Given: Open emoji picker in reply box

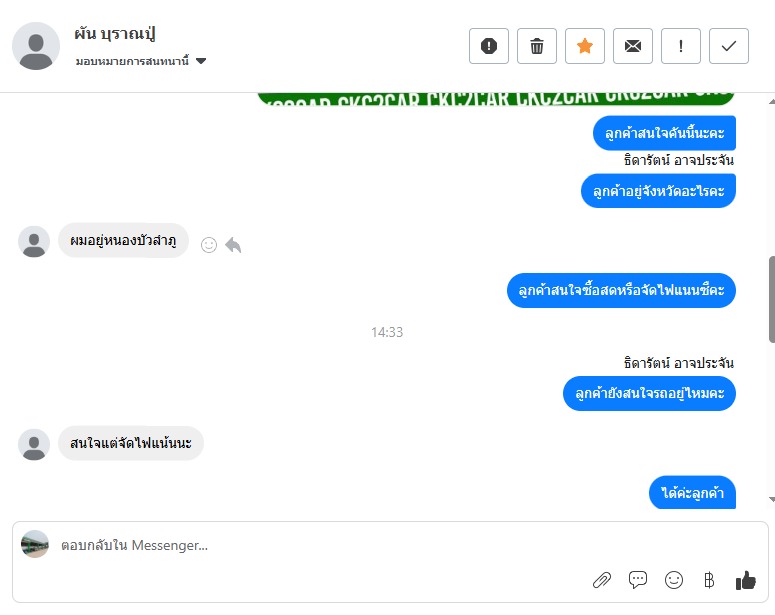Looking at the screenshot, I should pyautogui.click(x=674, y=580).
